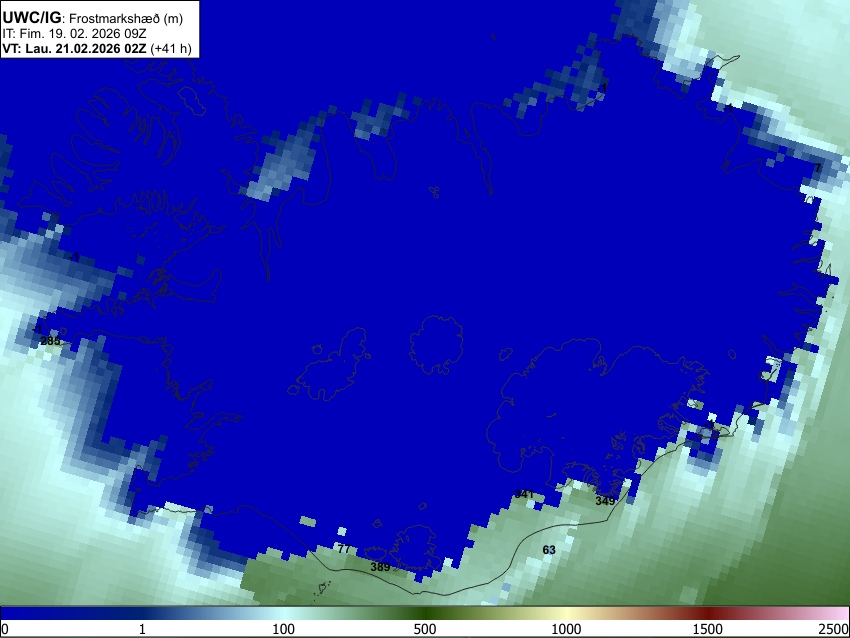Image resolution: width=850 pixels, height=638 pixels.
Task: Click the map value label 341
Action: click(524, 494)
